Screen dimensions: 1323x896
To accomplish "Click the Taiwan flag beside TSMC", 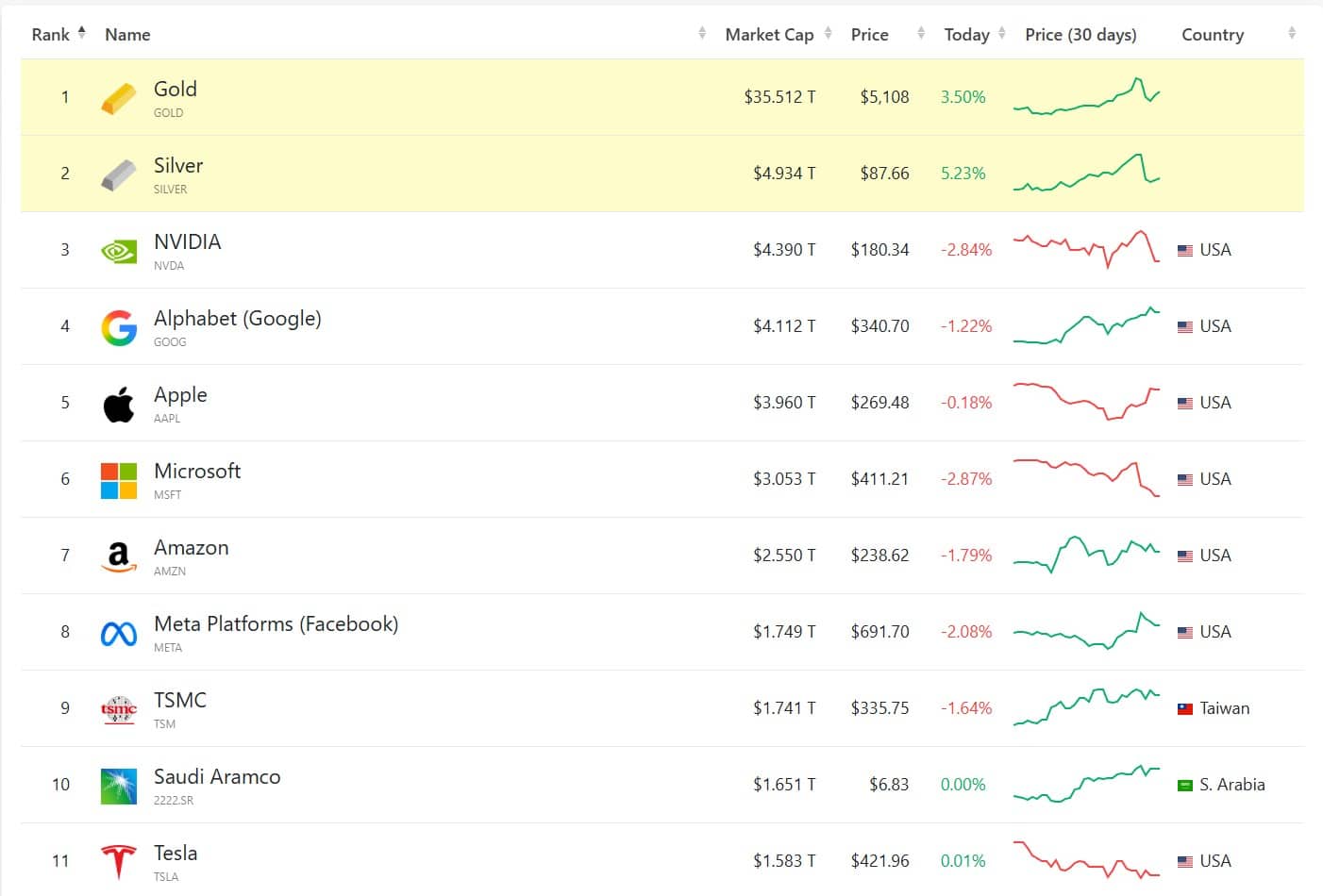I will (x=1185, y=708).
